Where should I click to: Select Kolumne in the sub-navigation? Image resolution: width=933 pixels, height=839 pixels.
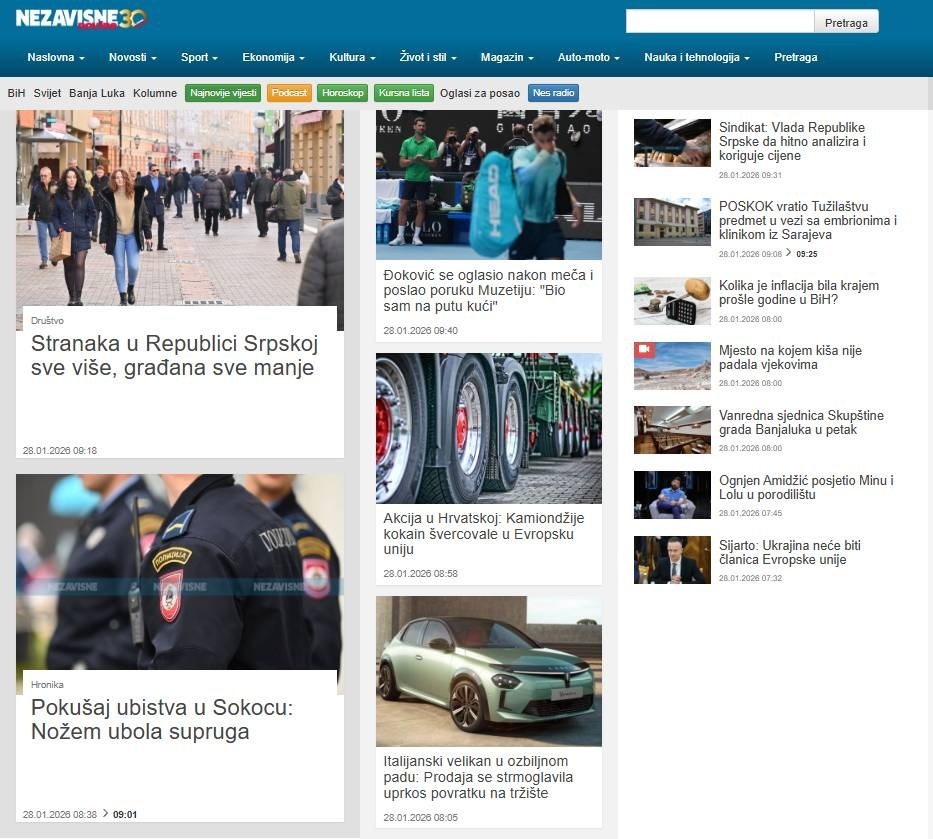click(x=155, y=93)
